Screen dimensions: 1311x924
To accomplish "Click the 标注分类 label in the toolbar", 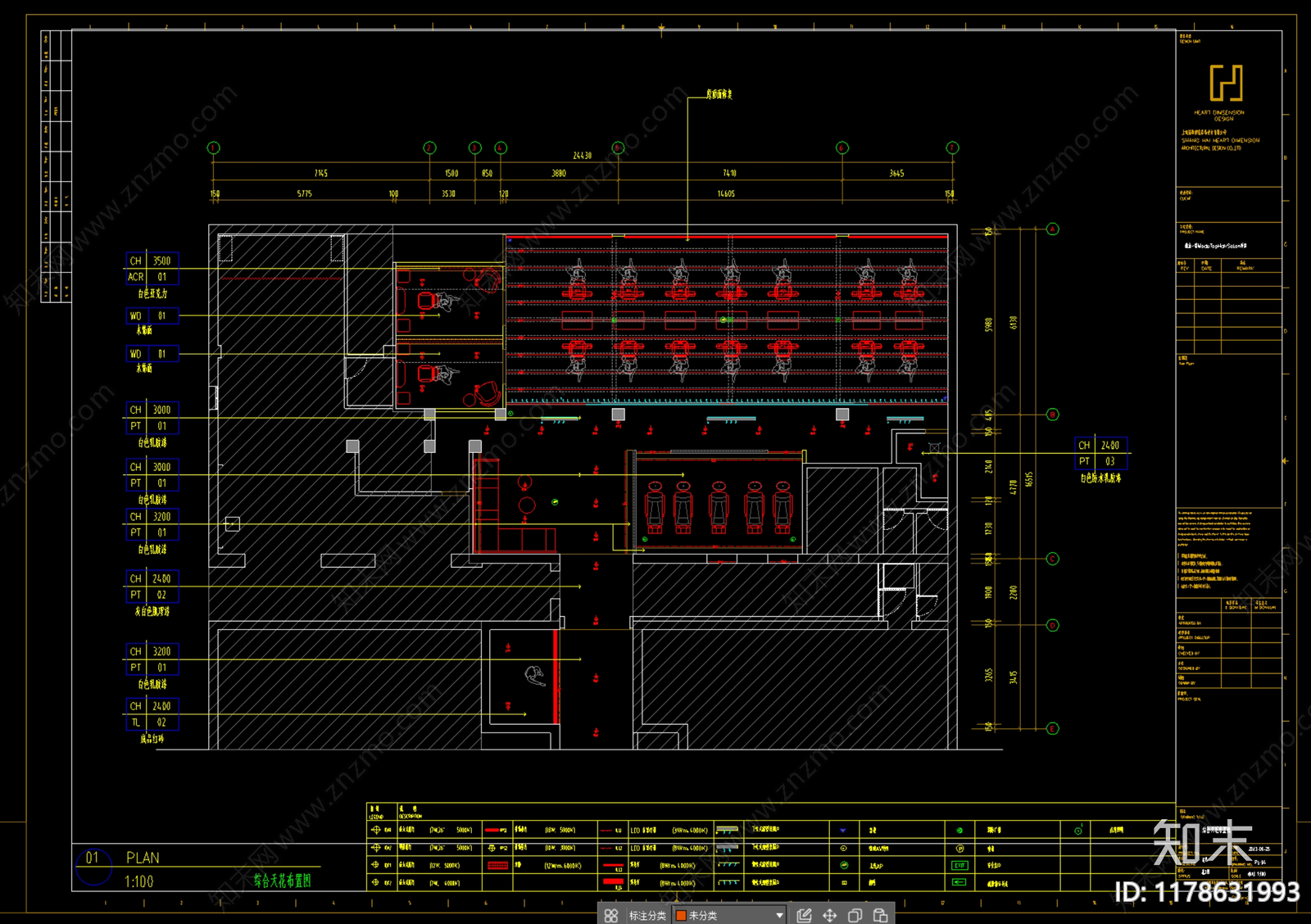I will (647, 915).
